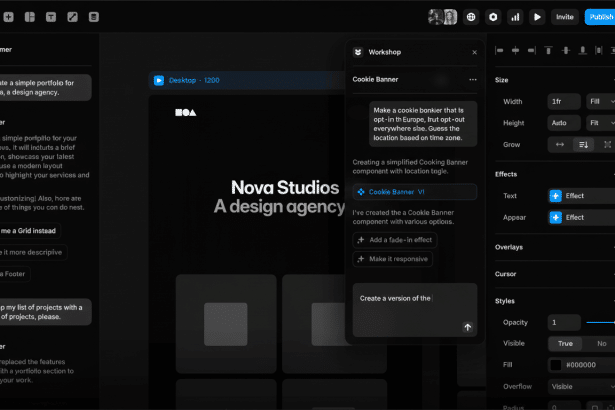Click the Insert plus icon in top toolbar
Viewport: 615px width, 410px height.
coord(9,17)
